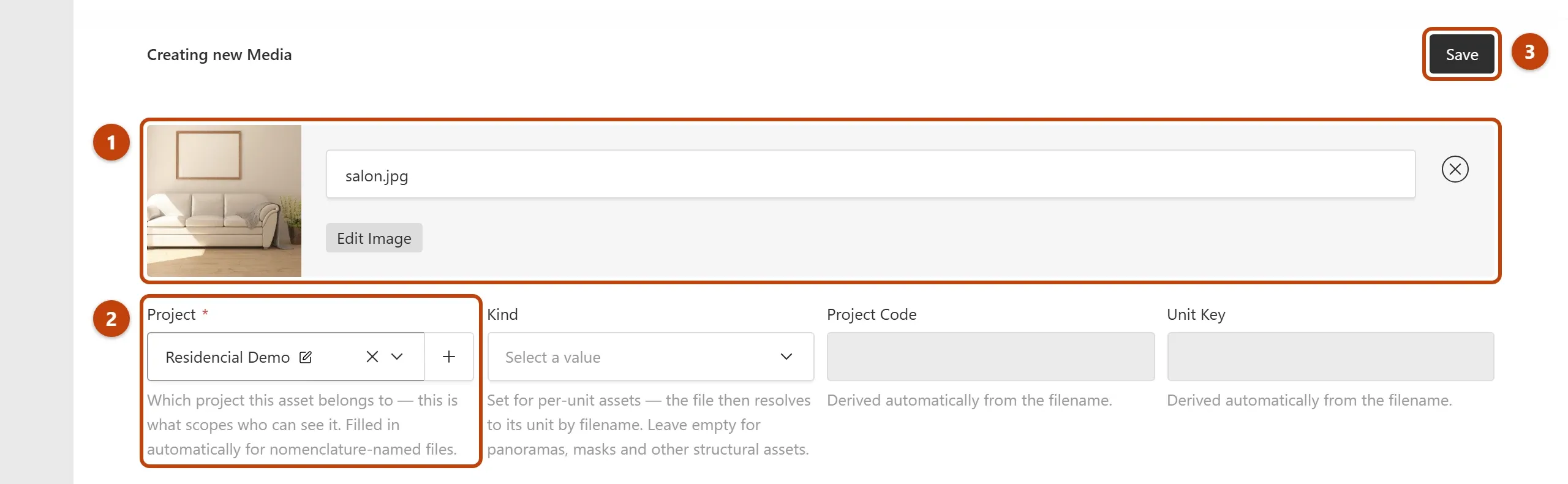Remove the uploaded salon.jpg file
1568x484 pixels.
pyautogui.click(x=1455, y=169)
